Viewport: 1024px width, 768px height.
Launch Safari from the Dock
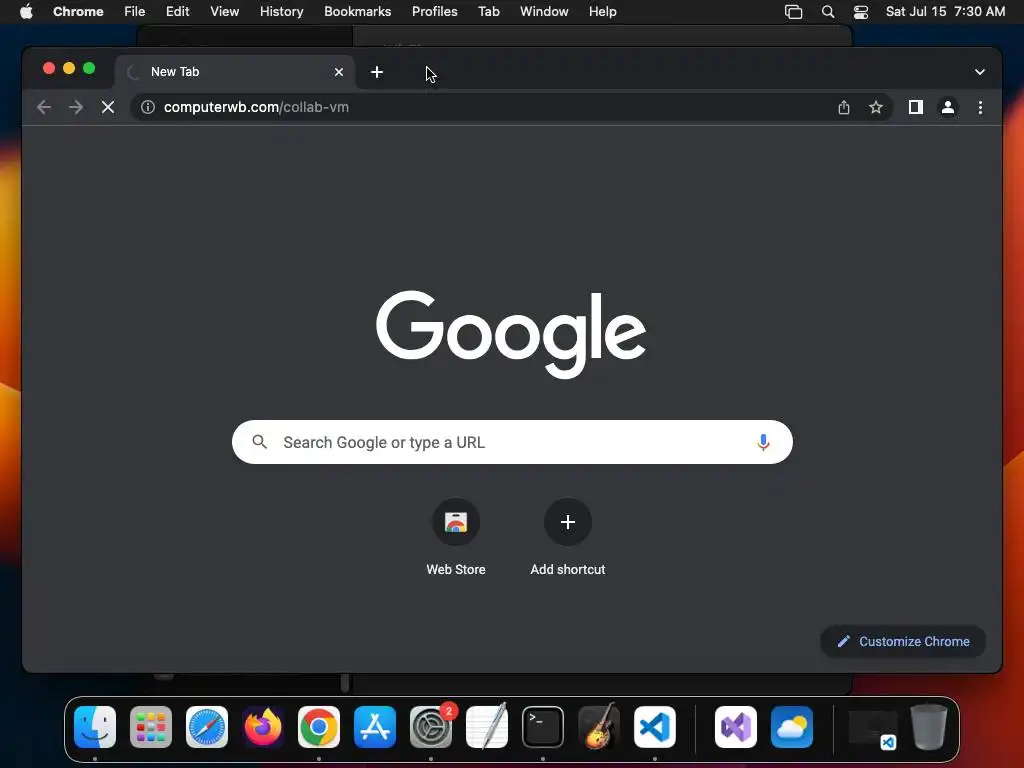coord(207,727)
